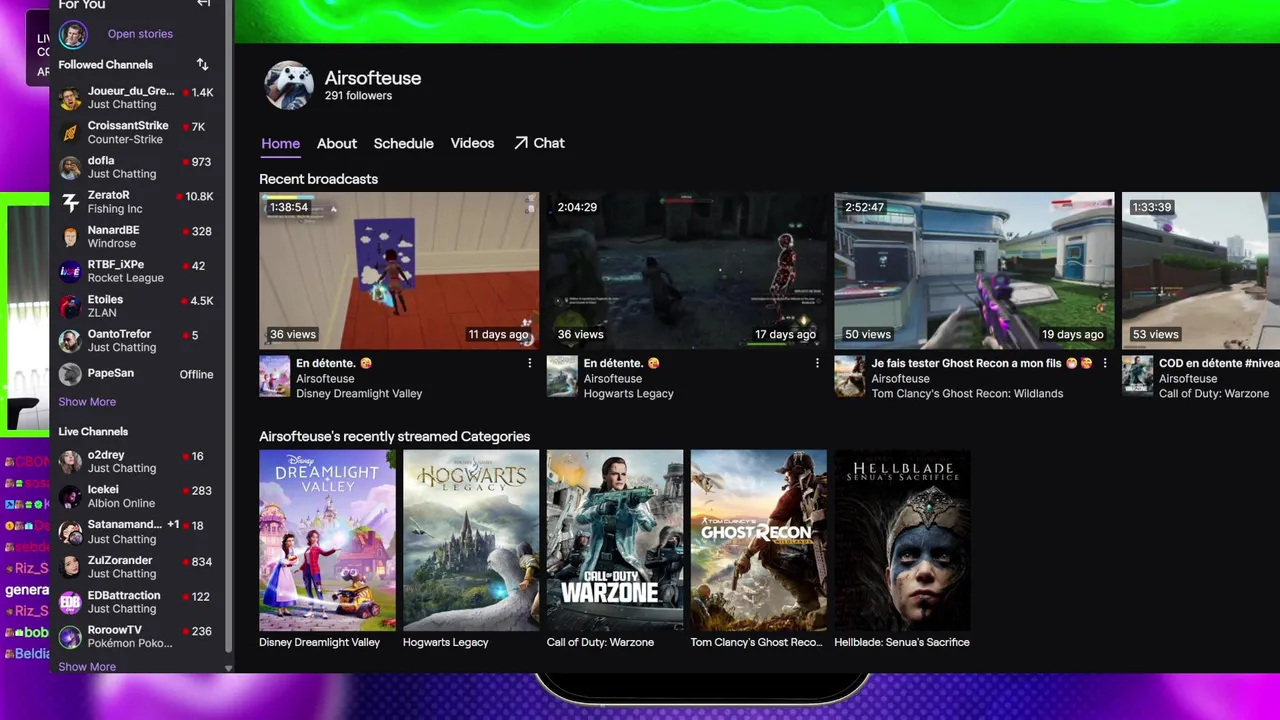Open dofla channel avatar
This screenshot has height=720, width=1280.
click(70, 168)
